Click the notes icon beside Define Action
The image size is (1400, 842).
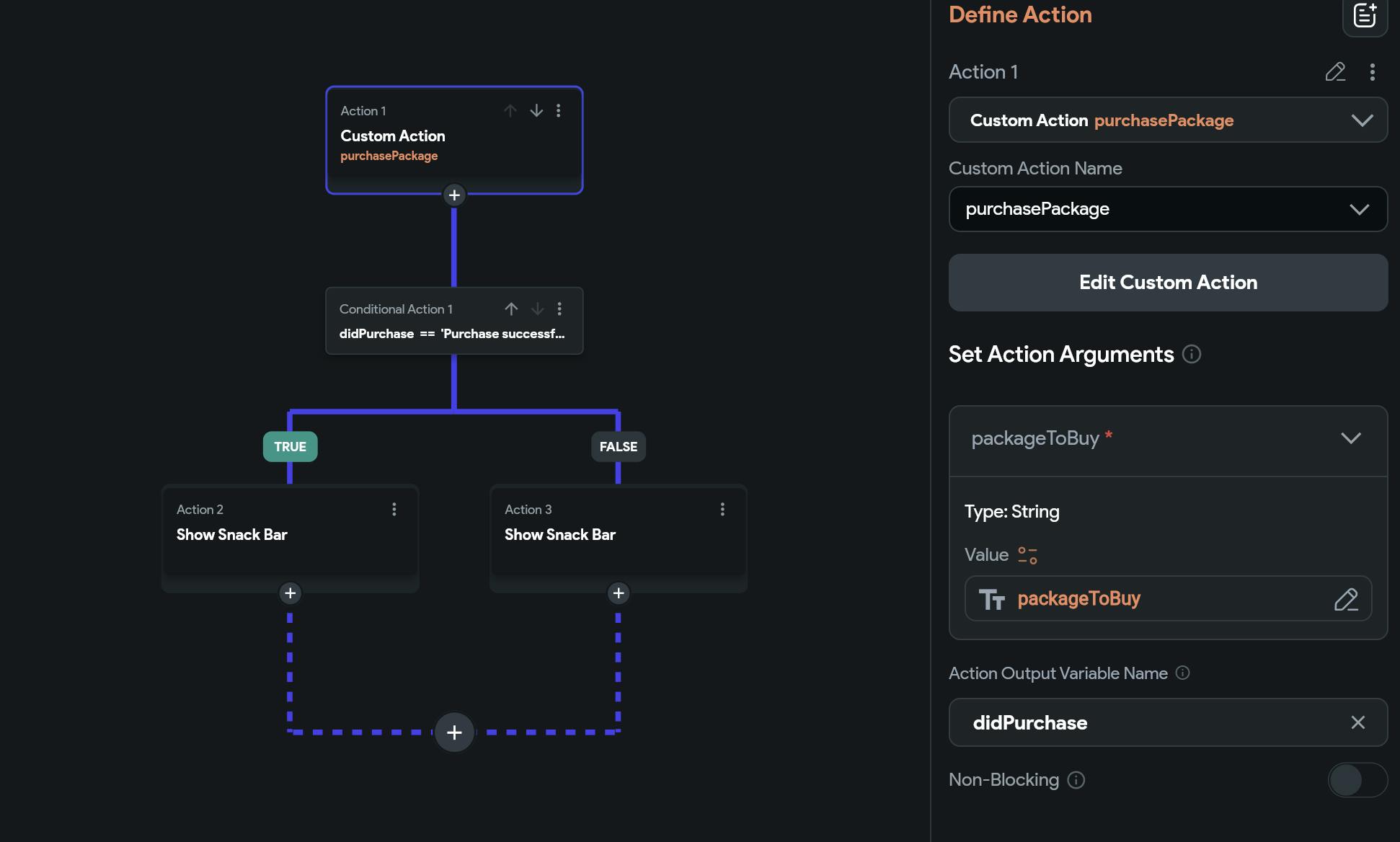pos(1364,15)
